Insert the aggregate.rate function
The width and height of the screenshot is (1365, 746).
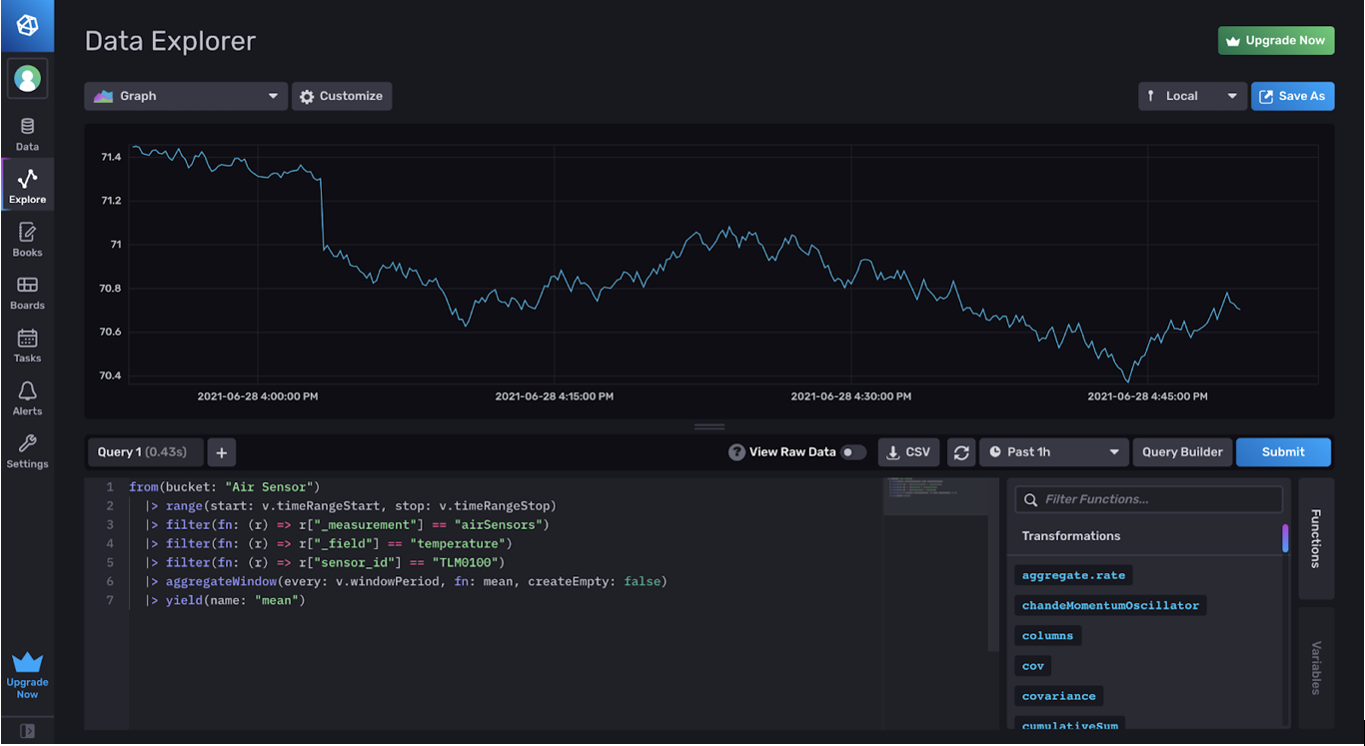click(1073, 575)
